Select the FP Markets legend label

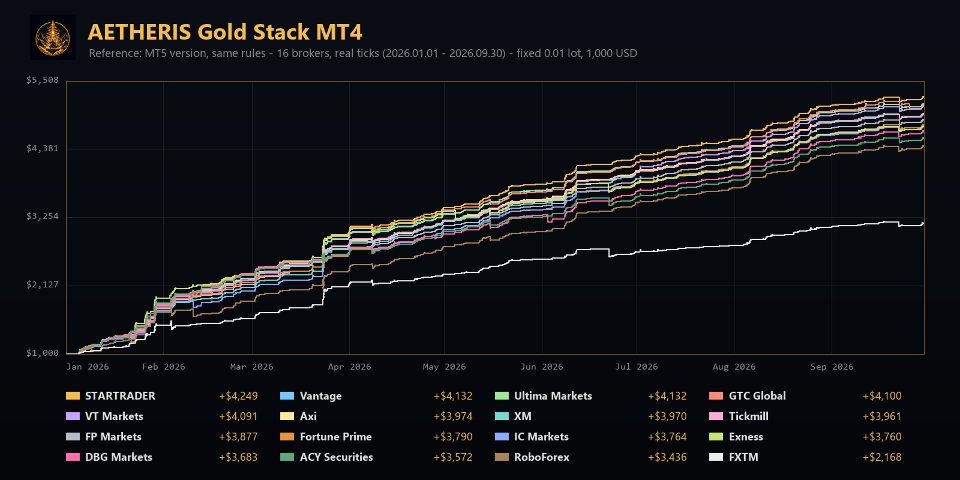113,437
